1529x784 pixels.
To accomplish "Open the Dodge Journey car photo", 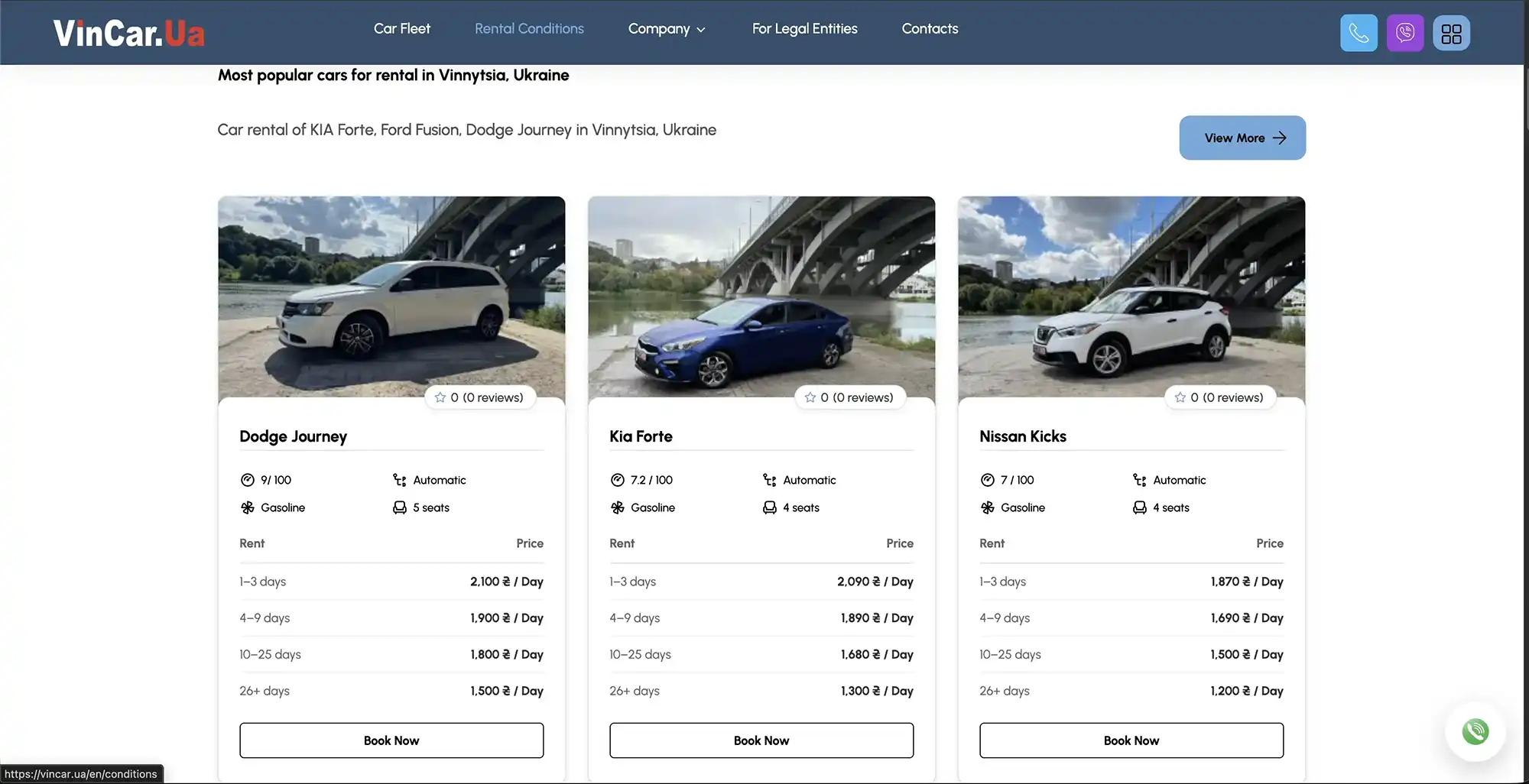I will point(391,296).
